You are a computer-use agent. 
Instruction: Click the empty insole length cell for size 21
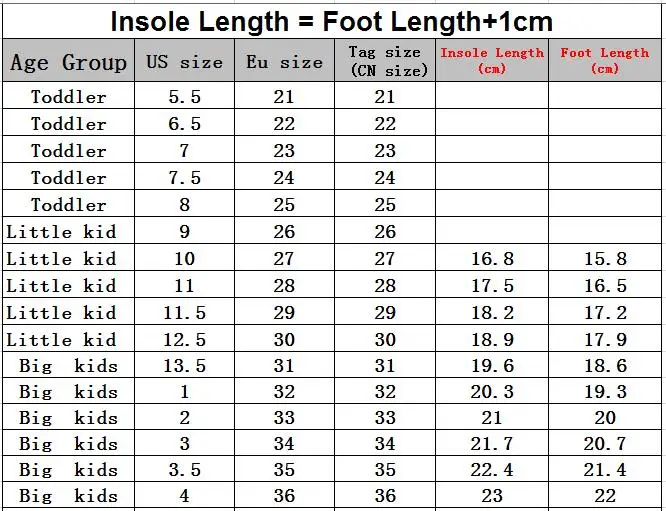pyautogui.click(x=492, y=96)
